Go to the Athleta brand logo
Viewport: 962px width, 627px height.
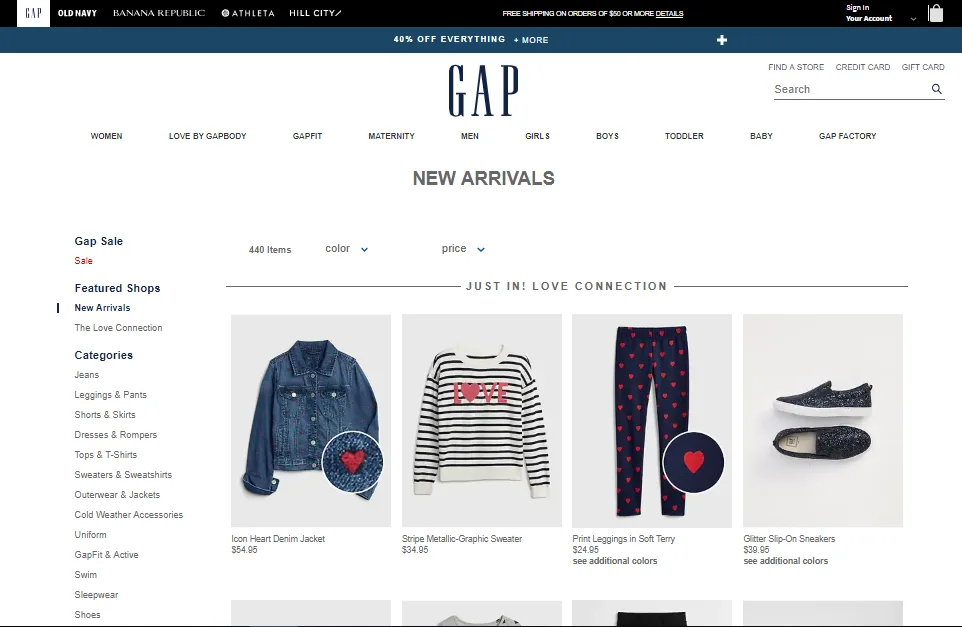248,13
